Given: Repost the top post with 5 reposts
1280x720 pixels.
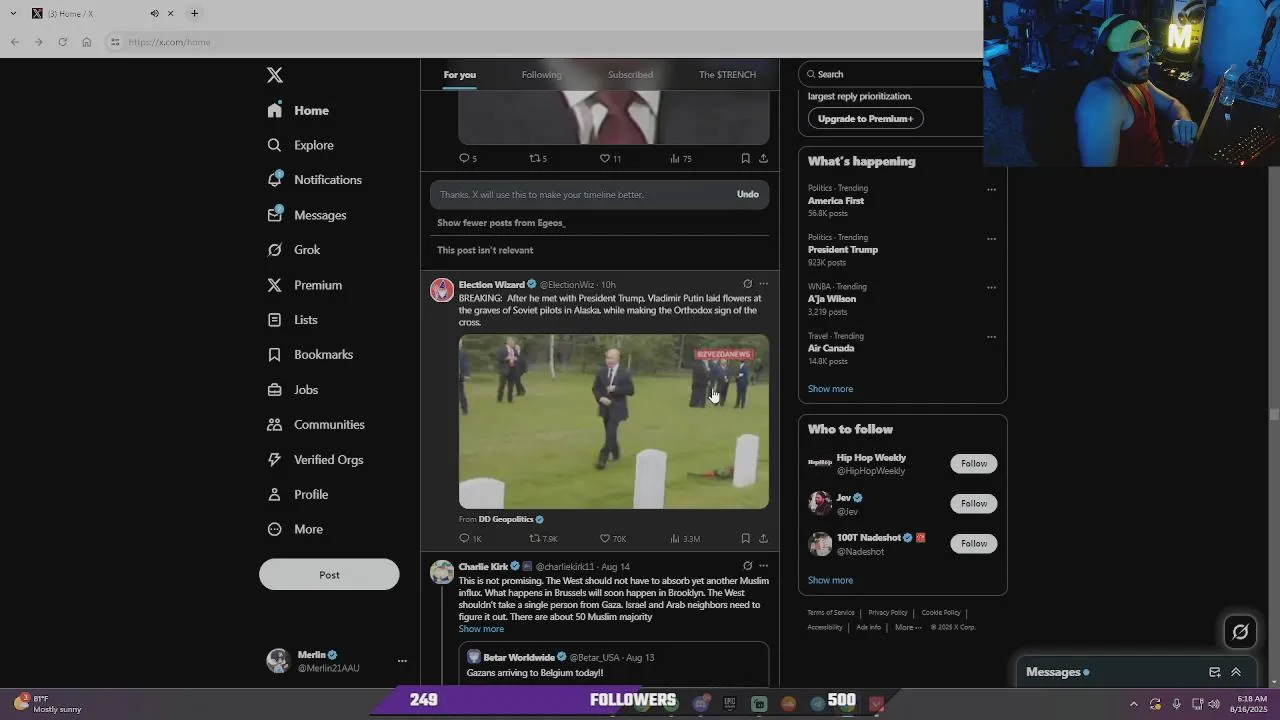Looking at the screenshot, I should pyautogui.click(x=538, y=159).
